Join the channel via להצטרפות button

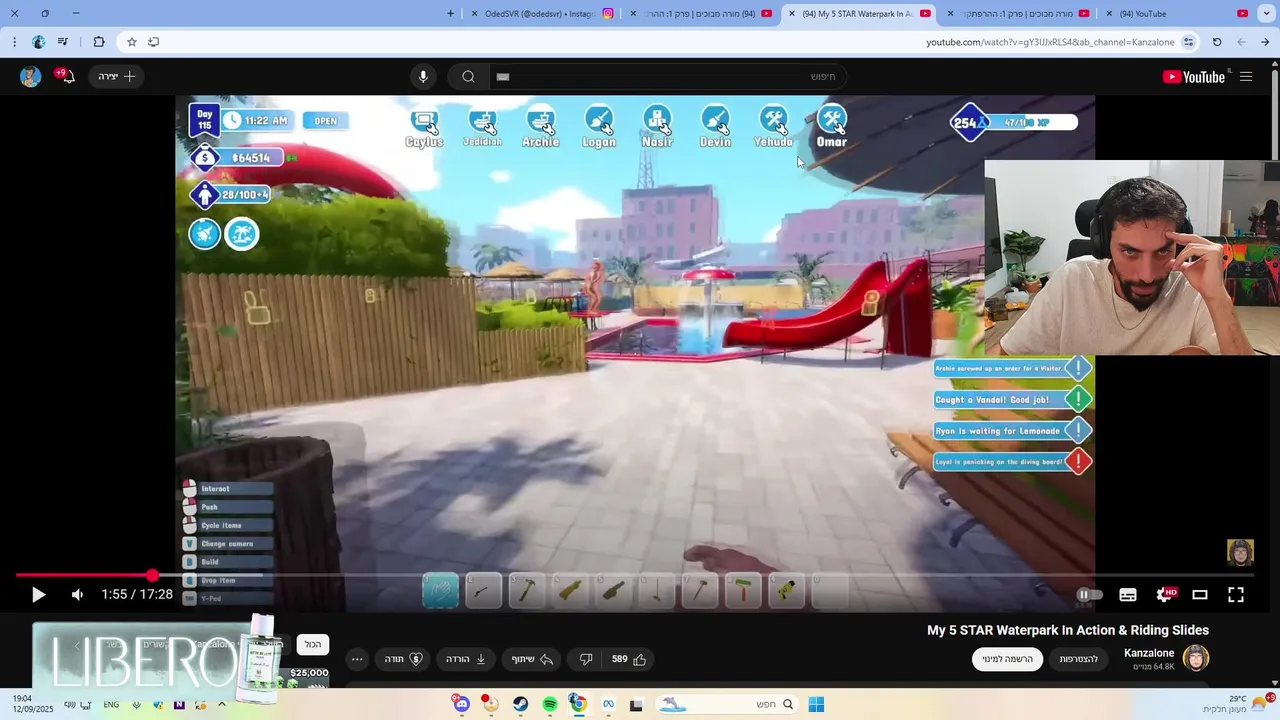click(1079, 659)
